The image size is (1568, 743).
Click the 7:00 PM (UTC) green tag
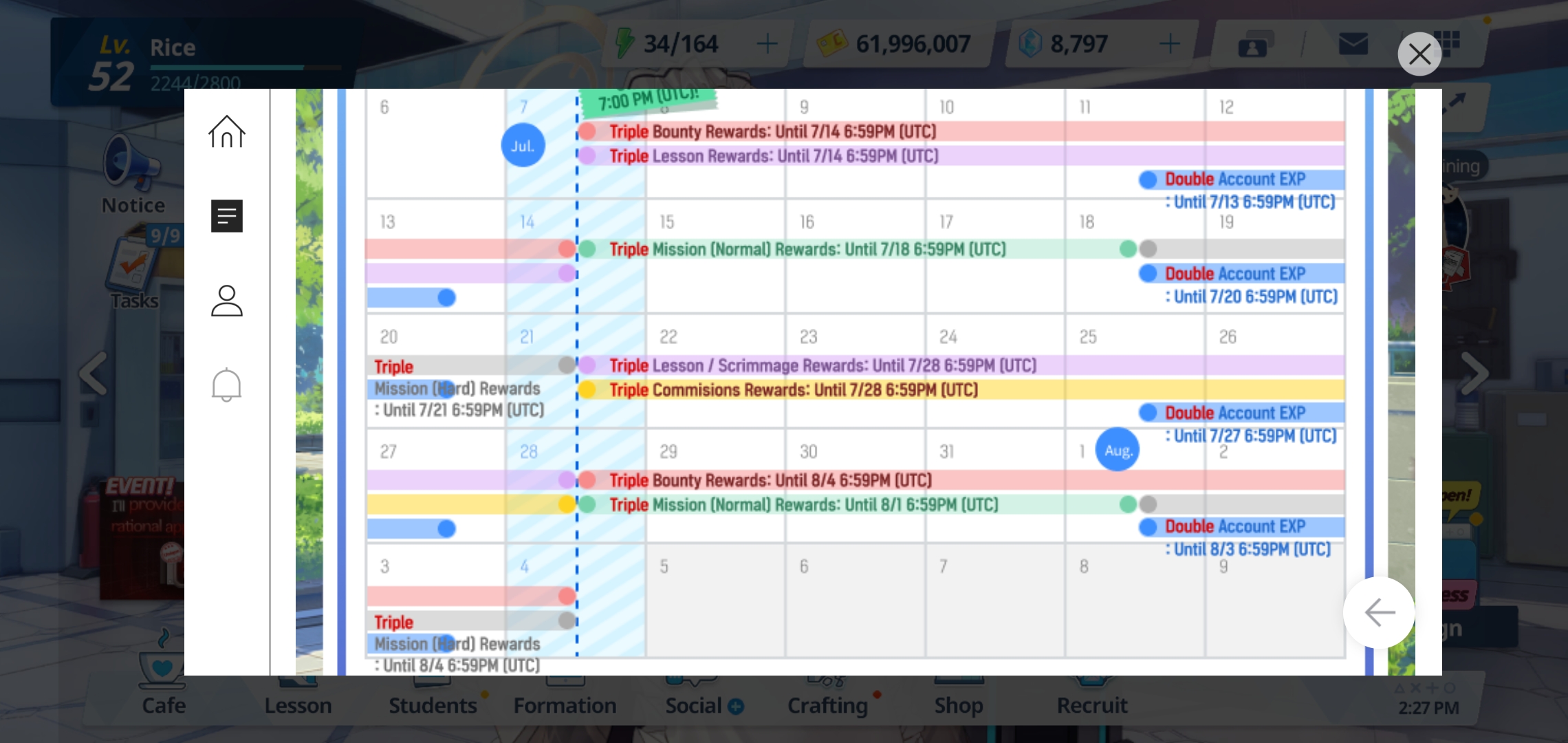coord(649,100)
